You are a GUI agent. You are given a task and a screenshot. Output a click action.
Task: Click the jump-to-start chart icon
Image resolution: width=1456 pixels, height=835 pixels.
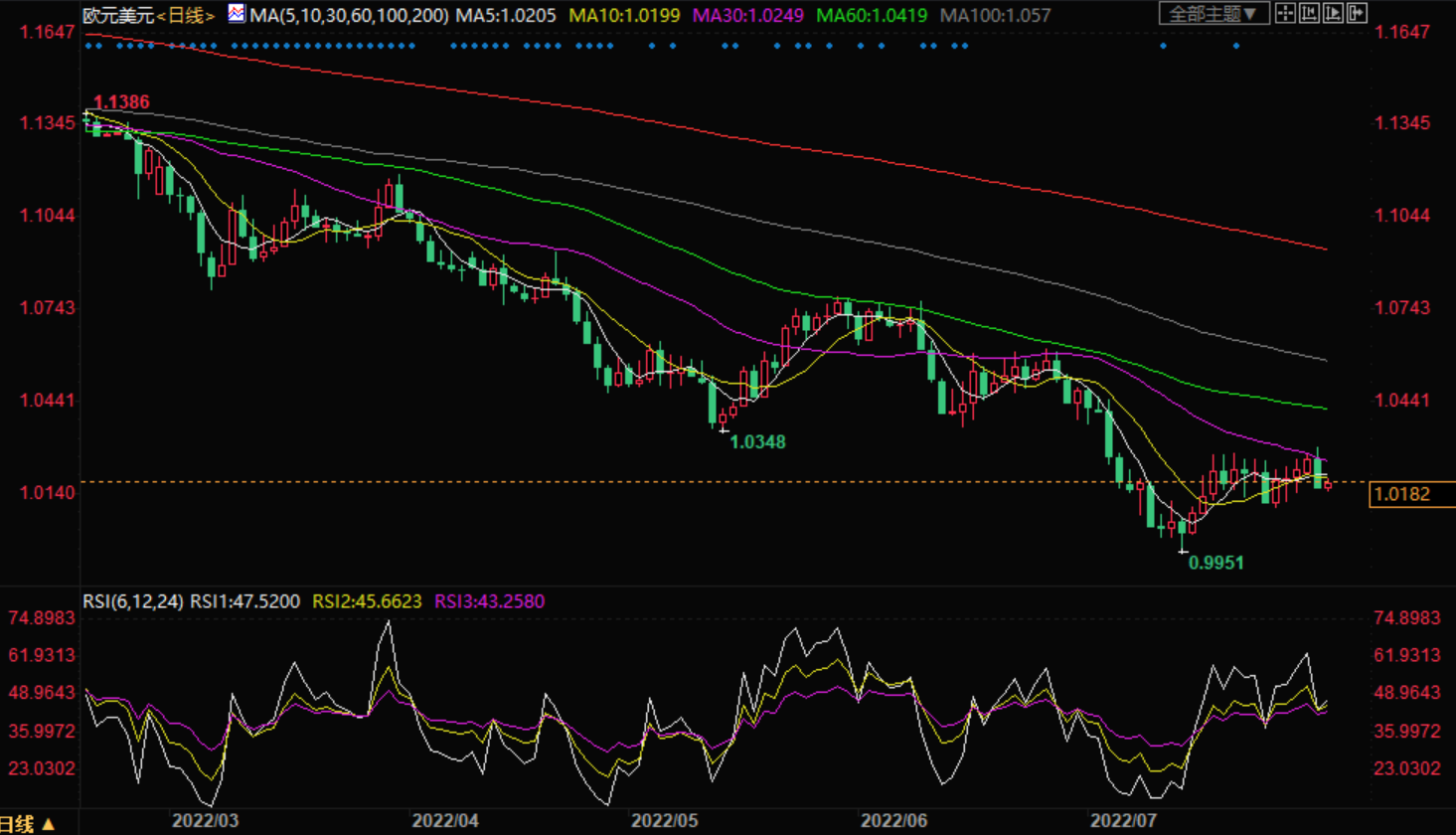click(x=1309, y=13)
